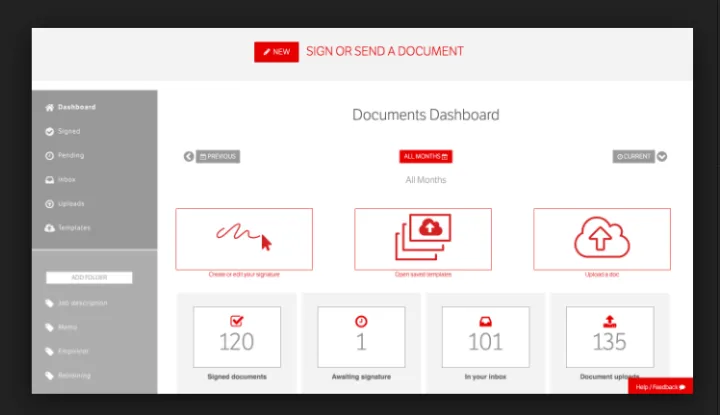Click the clock icon in Awaiting signature
The height and width of the screenshot is (415, 720).
[361, 321]
